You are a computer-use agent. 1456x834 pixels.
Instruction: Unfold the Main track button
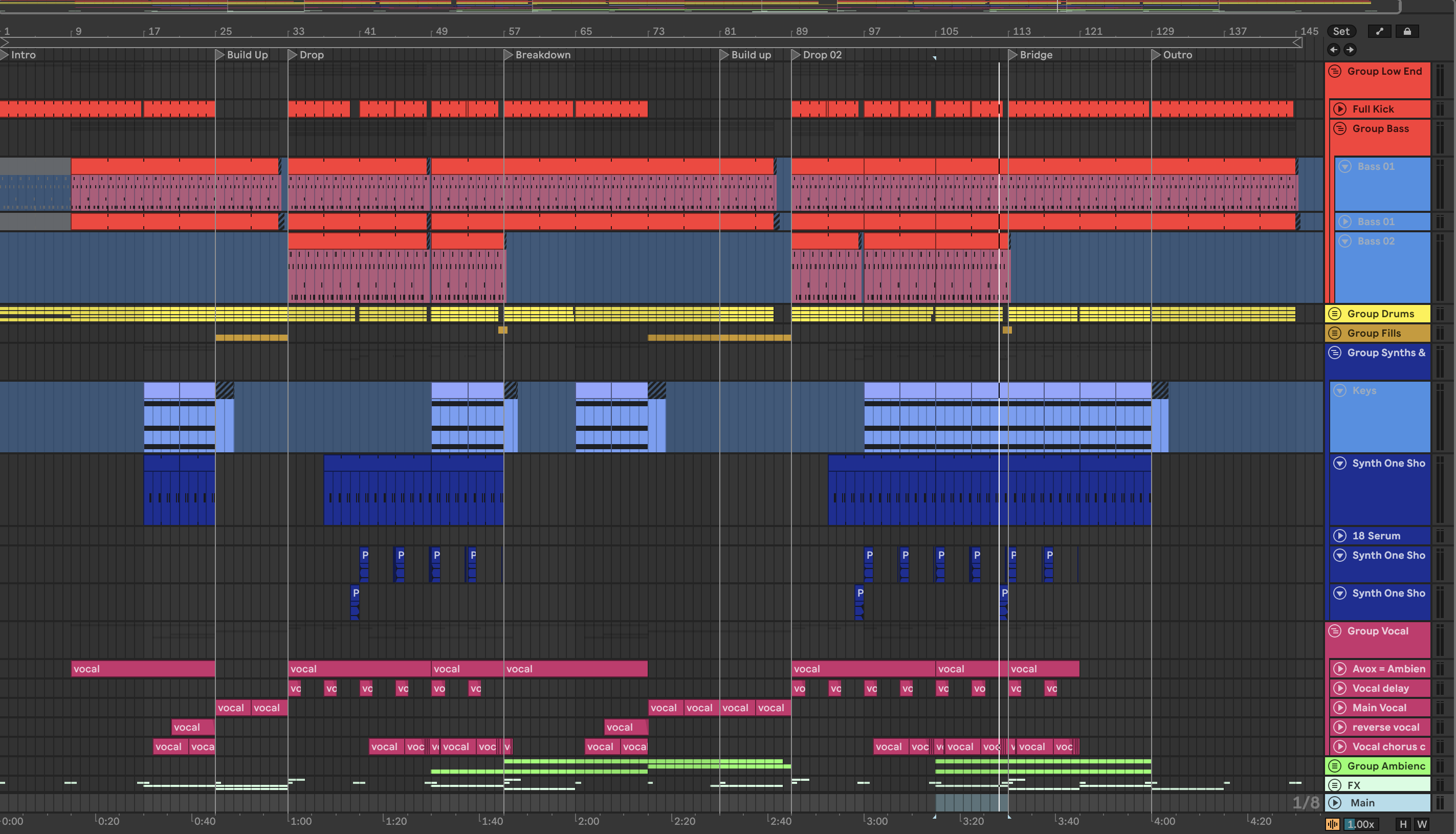[1335, 803]
